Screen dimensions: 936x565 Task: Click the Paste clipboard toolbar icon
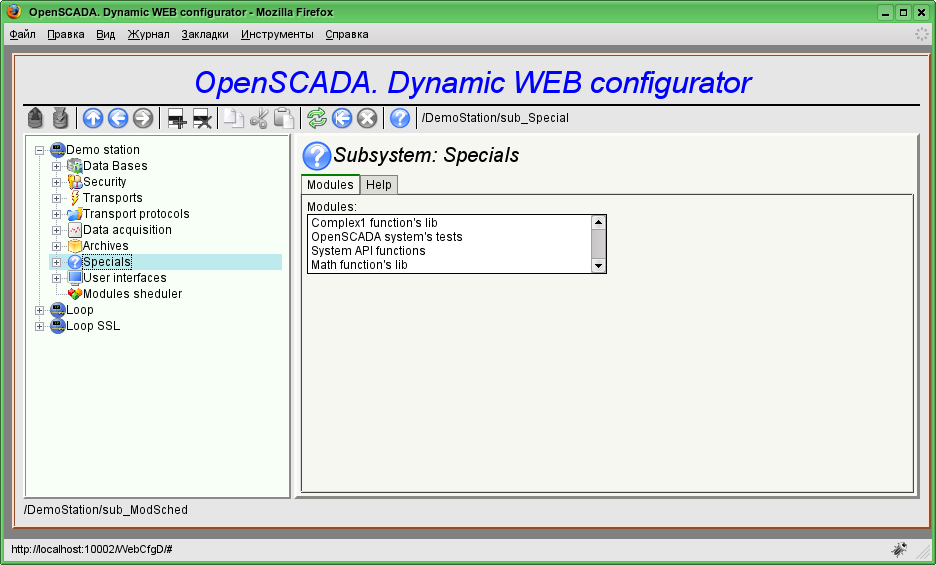[284, 118]
